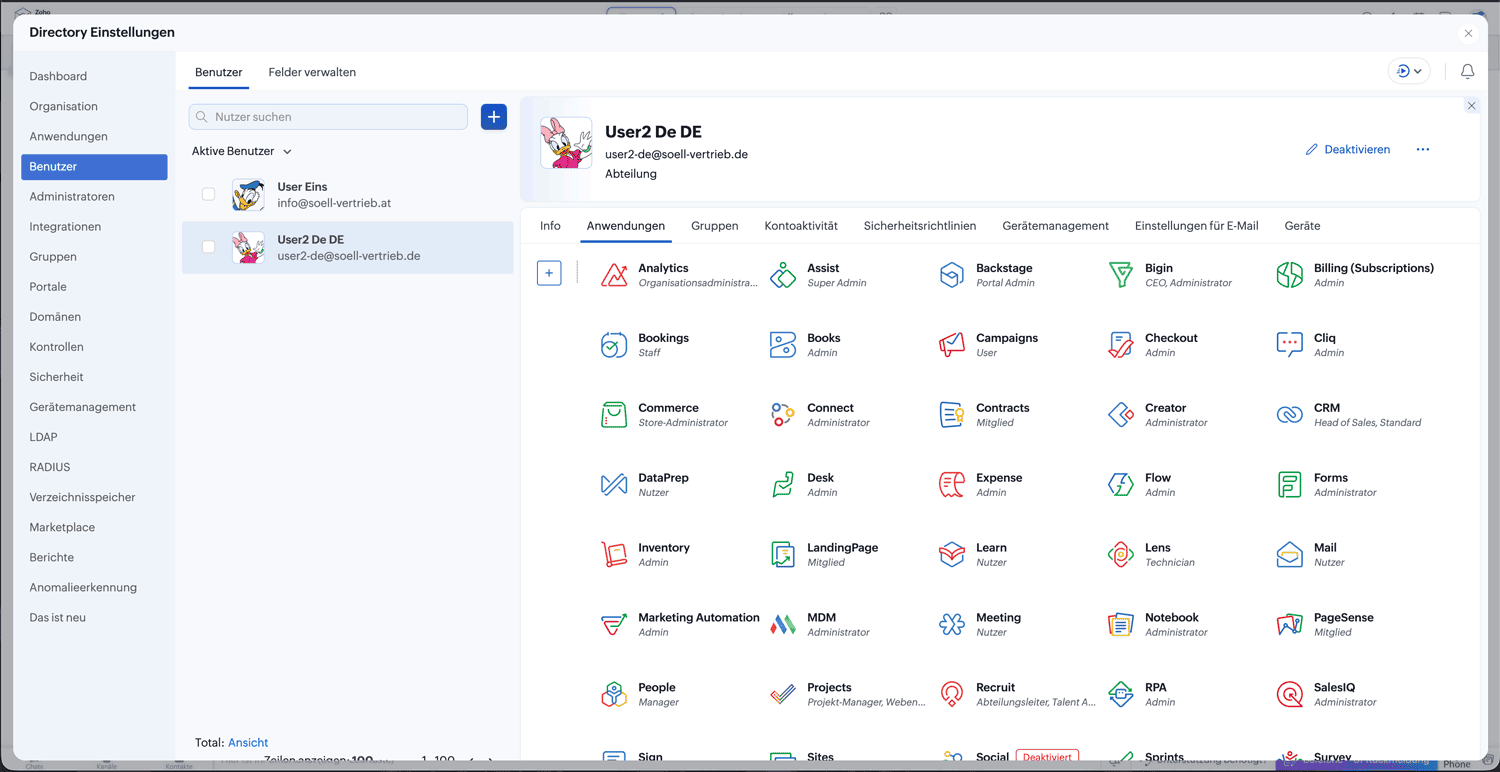Open the Commerce shopping bag icon
Screen dimensions: 1500x772
[614, 414]
